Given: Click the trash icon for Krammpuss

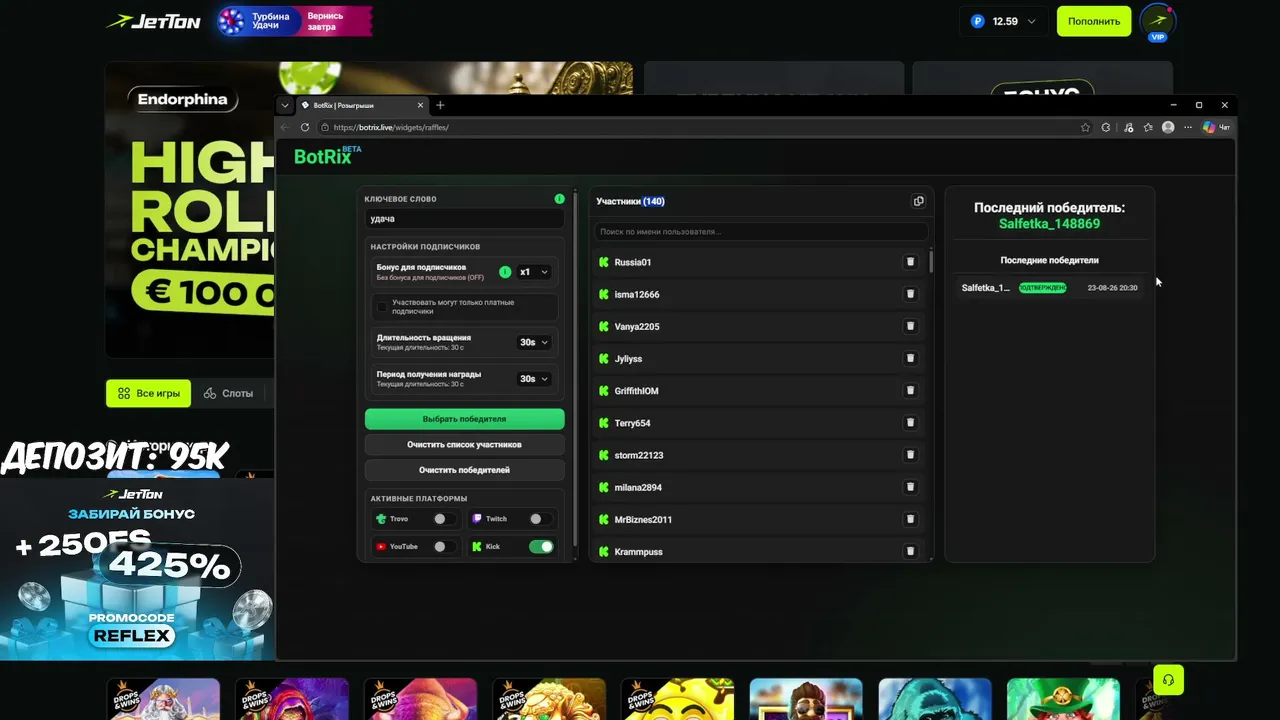Looking at the screenshot, I should click(x=910, y=551).
